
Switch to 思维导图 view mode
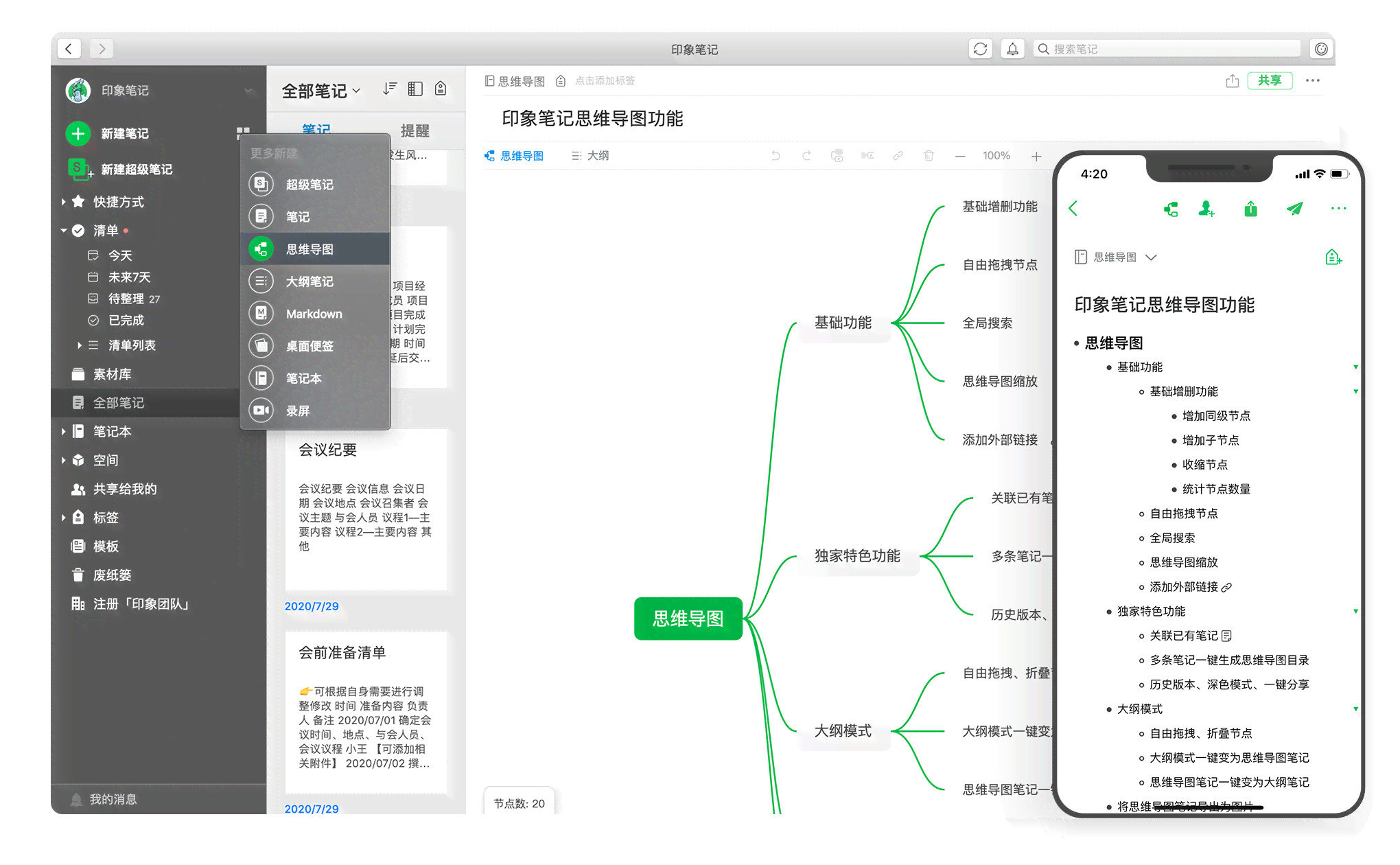click(x=514, y=156)
